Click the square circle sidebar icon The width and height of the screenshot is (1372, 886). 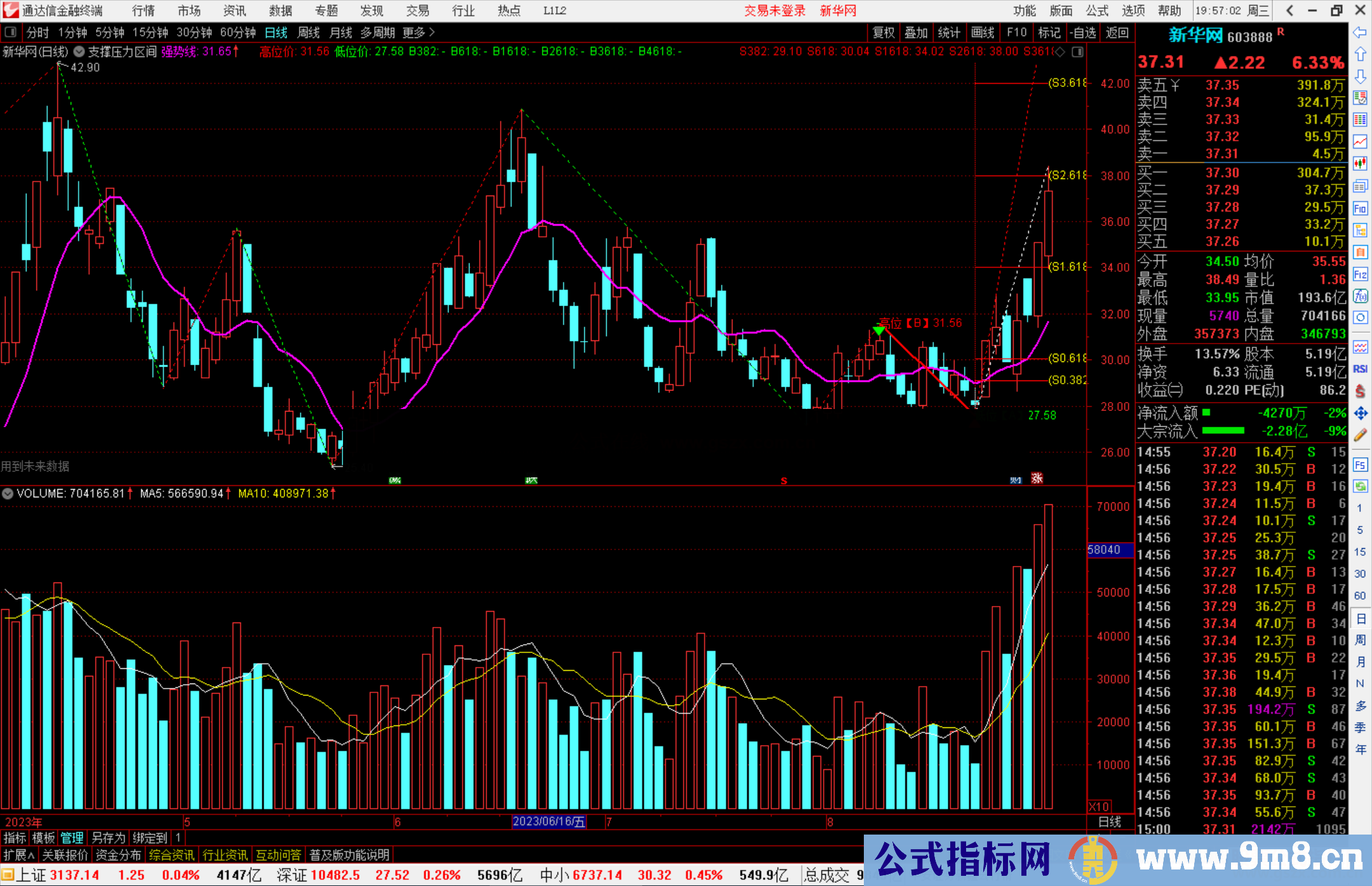coord(1360,318)
